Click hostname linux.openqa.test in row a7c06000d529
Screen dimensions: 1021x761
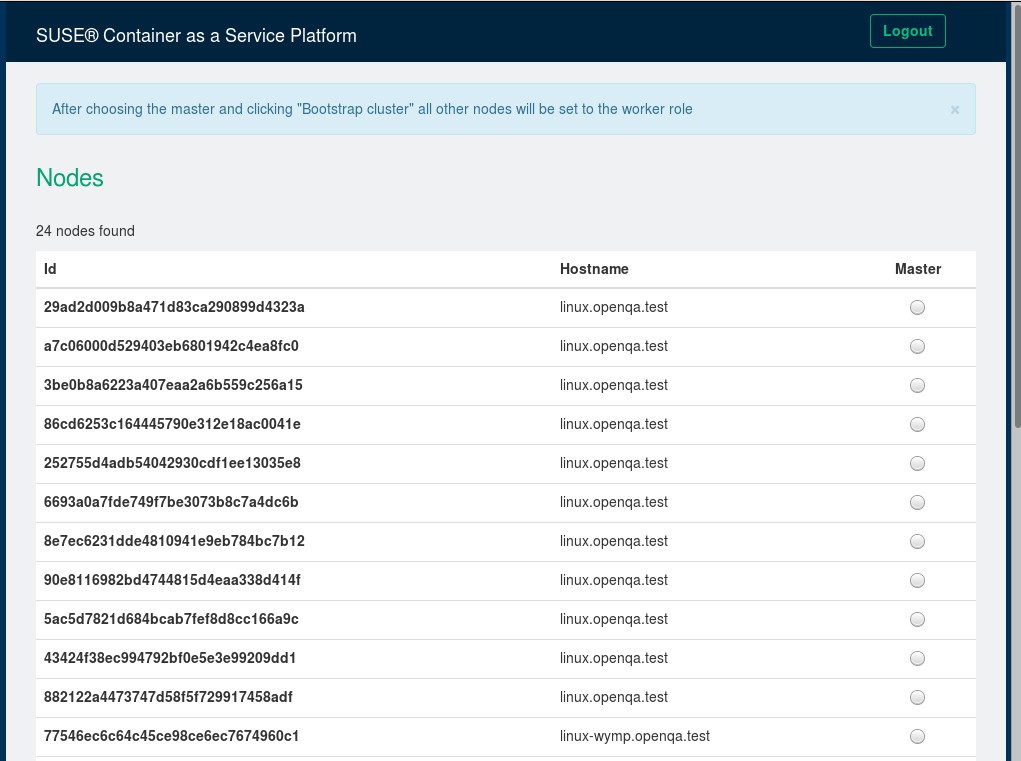point(614,346)
